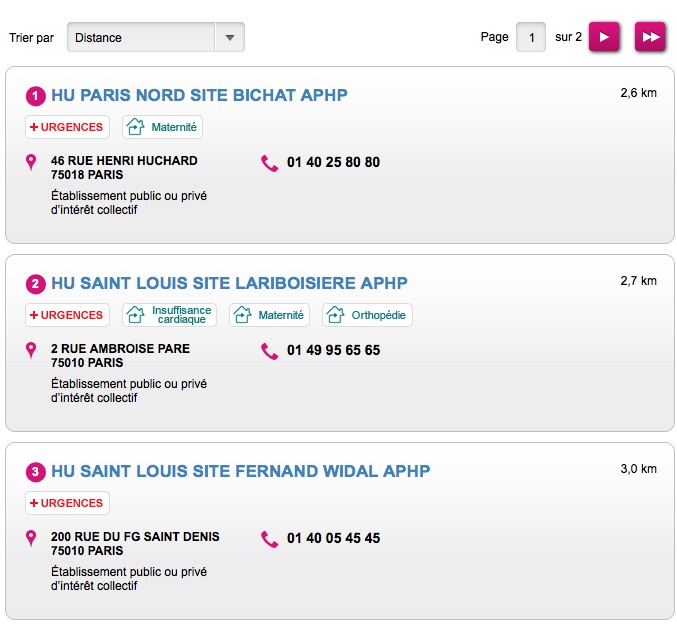The image size is (677, 629).
Task: Open HU Saint Louis Site Lariboisiere APHP link
Action: click(229, 283)
